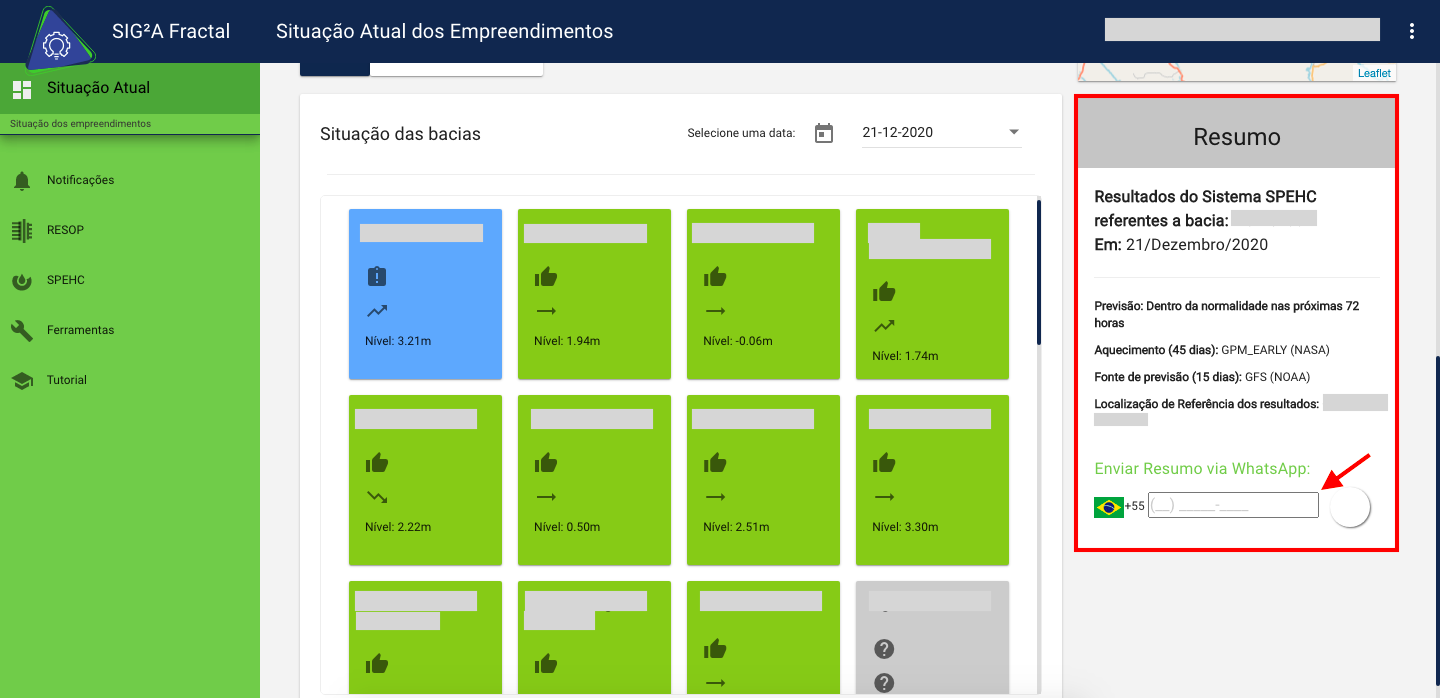Screen dimensions: 1440x698
Task: Click the Brazil flag next to +55
Action: pyautogui.click(x=1109, y=507)
